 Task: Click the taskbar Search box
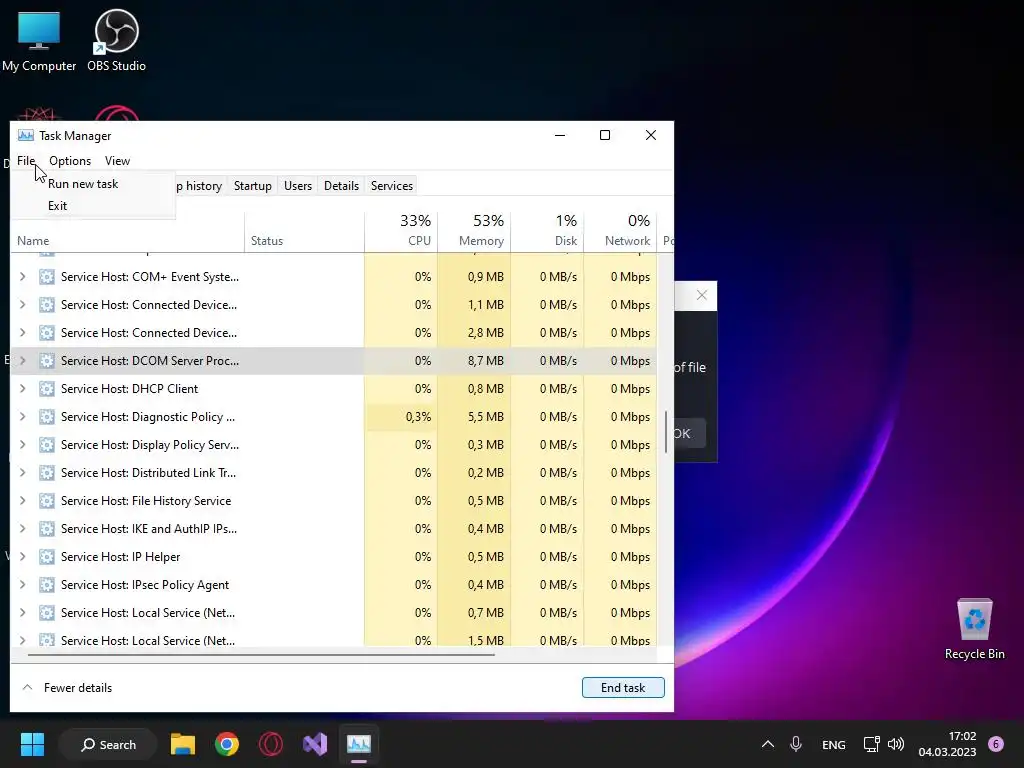pyautogui.click(x=108, y=744)
